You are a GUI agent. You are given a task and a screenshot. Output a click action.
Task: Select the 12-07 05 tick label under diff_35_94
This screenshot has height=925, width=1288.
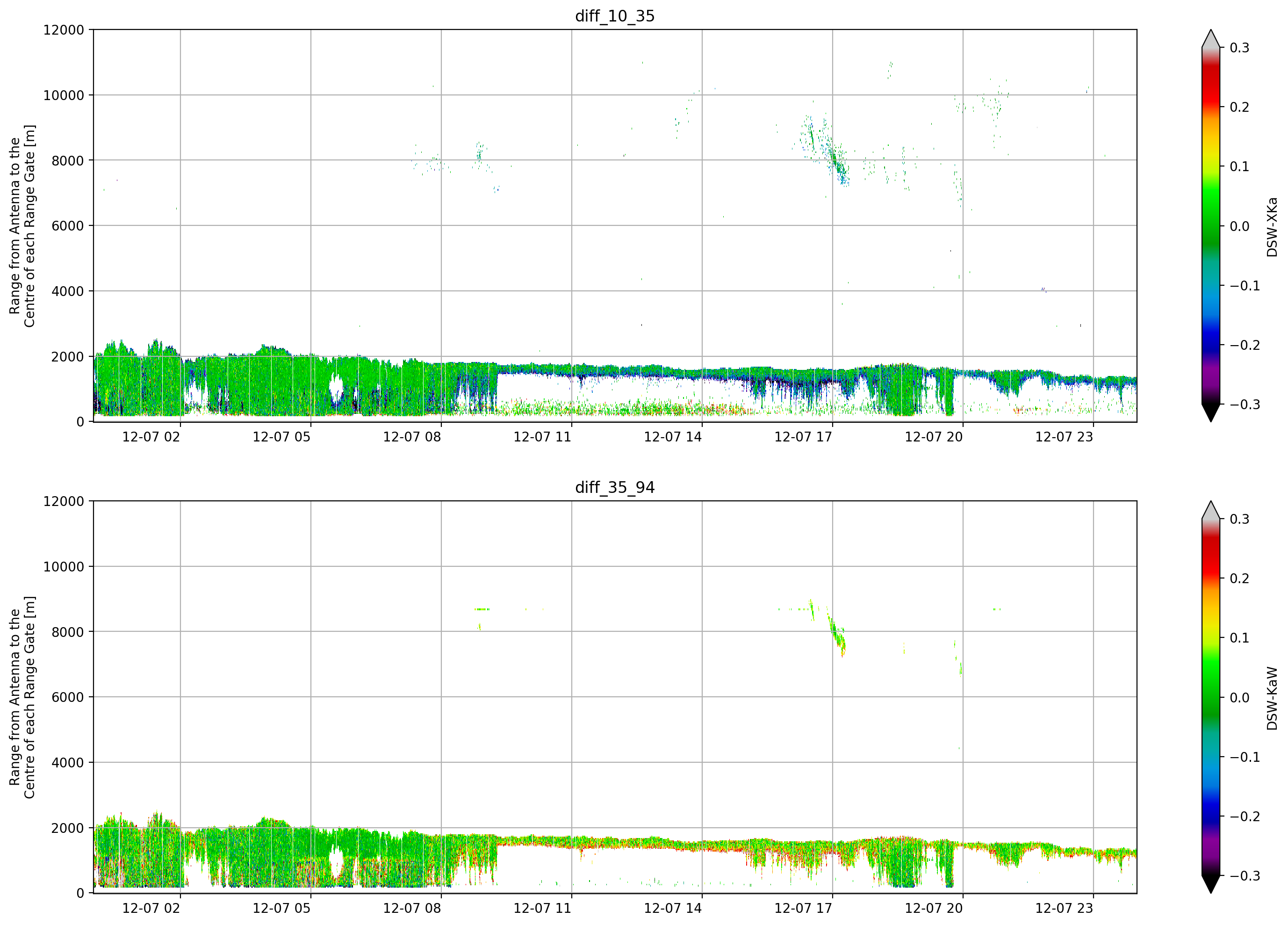(282, 909)
